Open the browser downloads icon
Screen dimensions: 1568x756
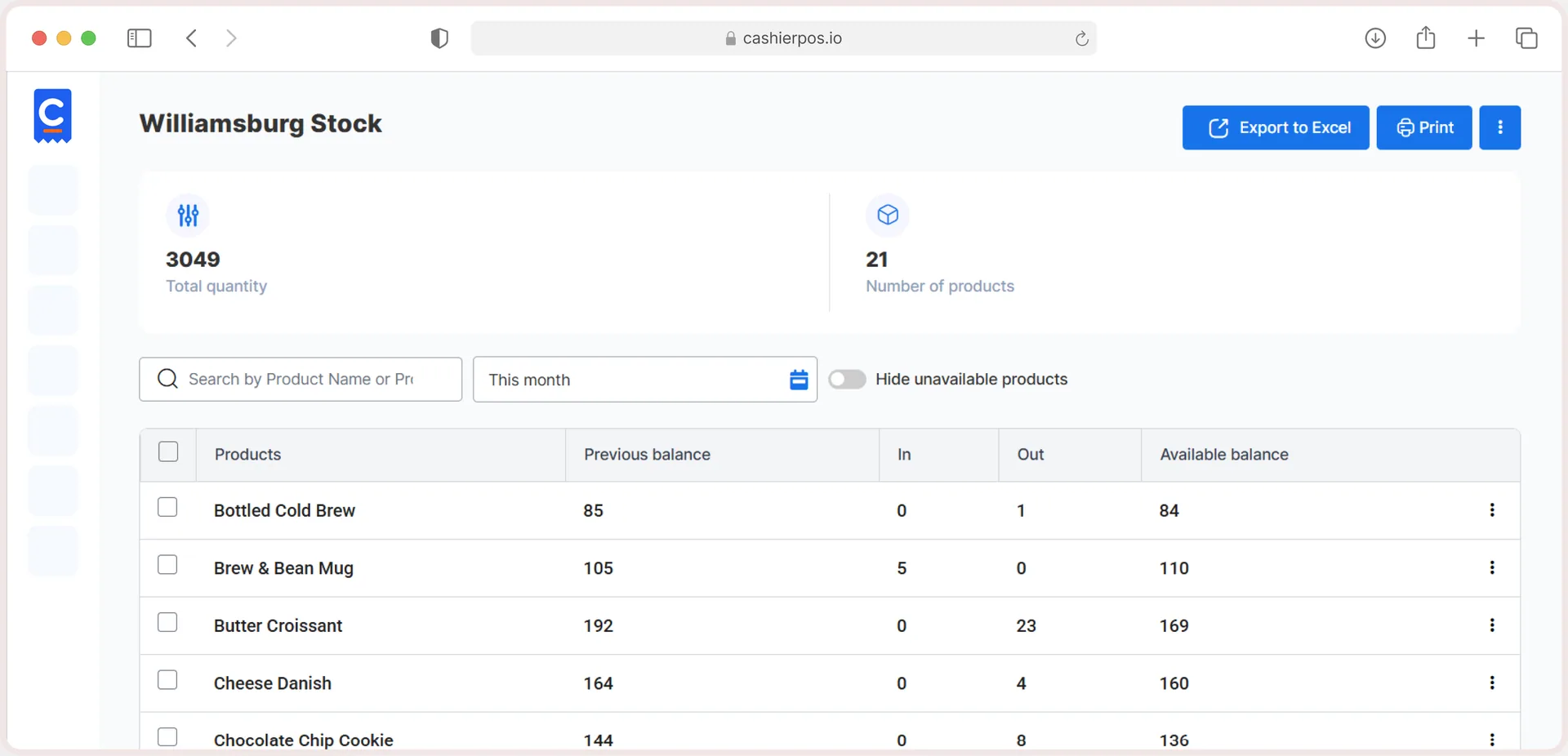(1375, 38)
